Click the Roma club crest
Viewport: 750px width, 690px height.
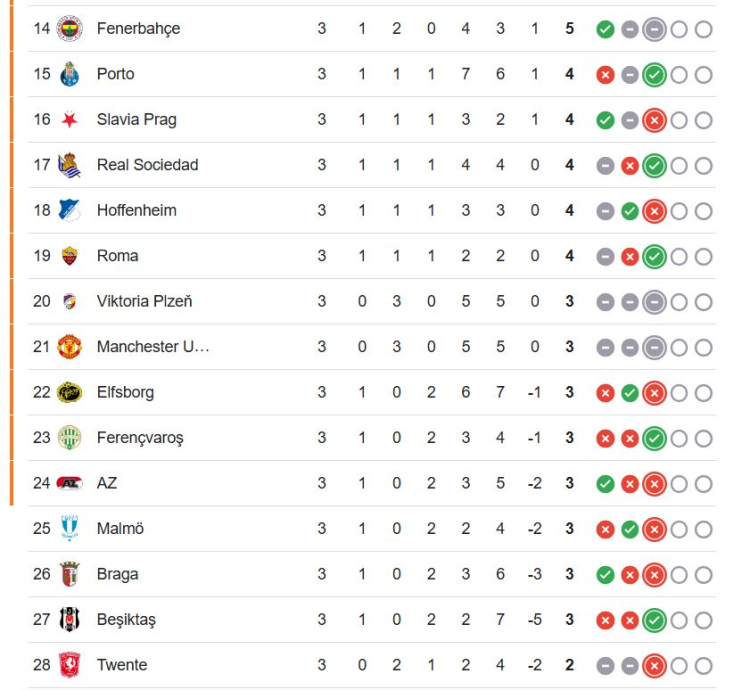pos(69,256)
